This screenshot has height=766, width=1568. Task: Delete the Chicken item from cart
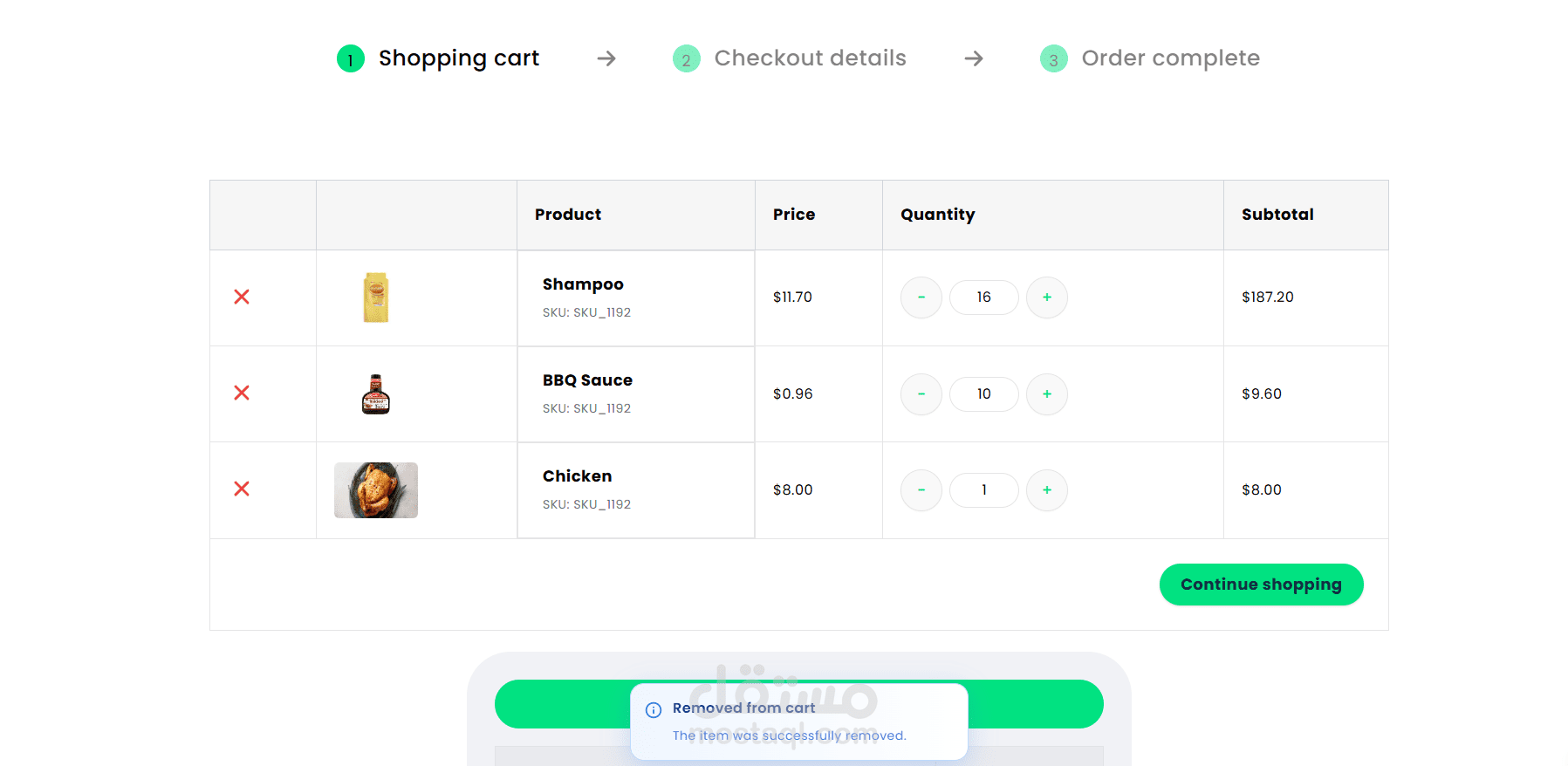click(242, 489)
